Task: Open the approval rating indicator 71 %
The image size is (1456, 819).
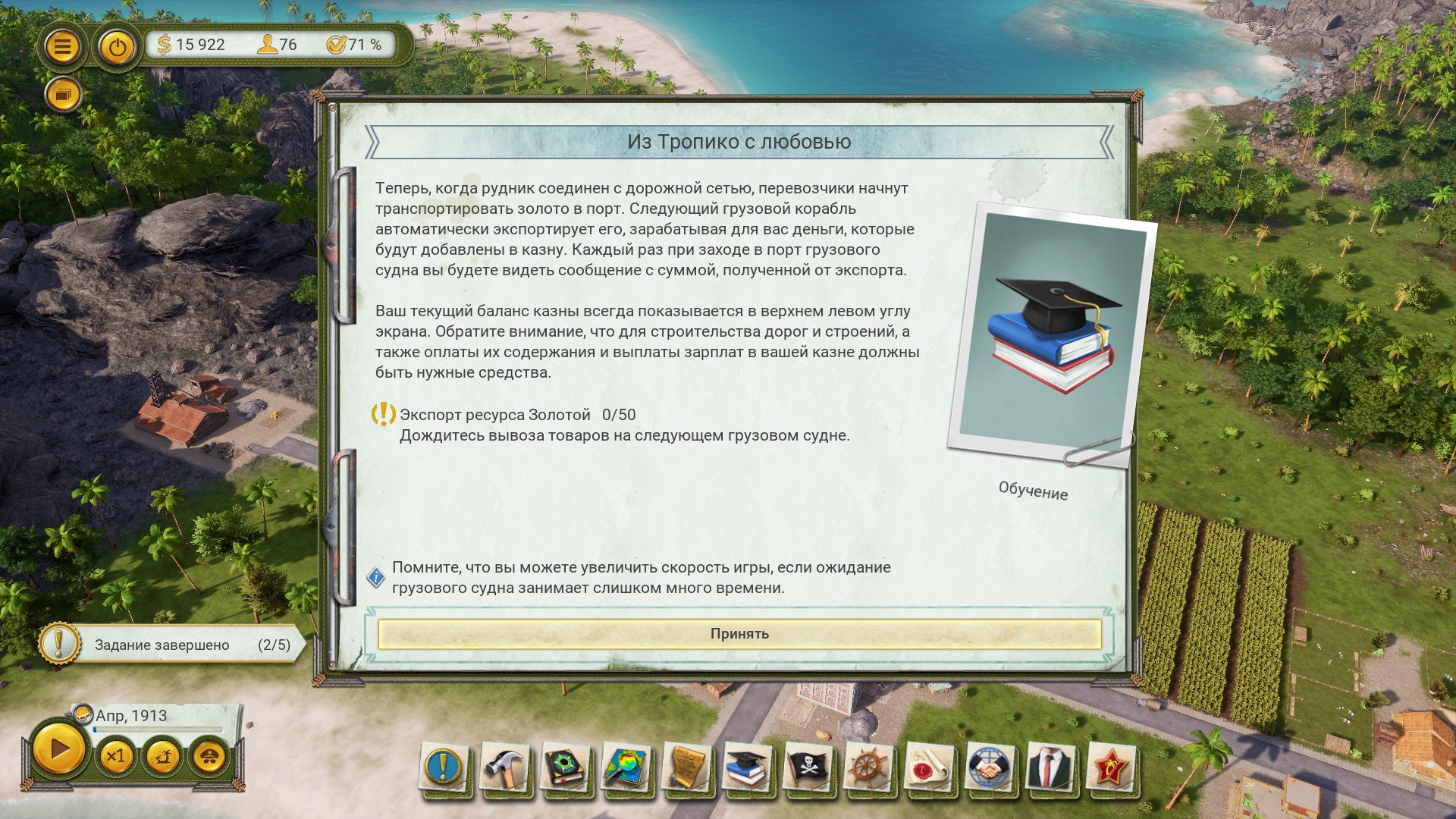Action: coord(353,45)
